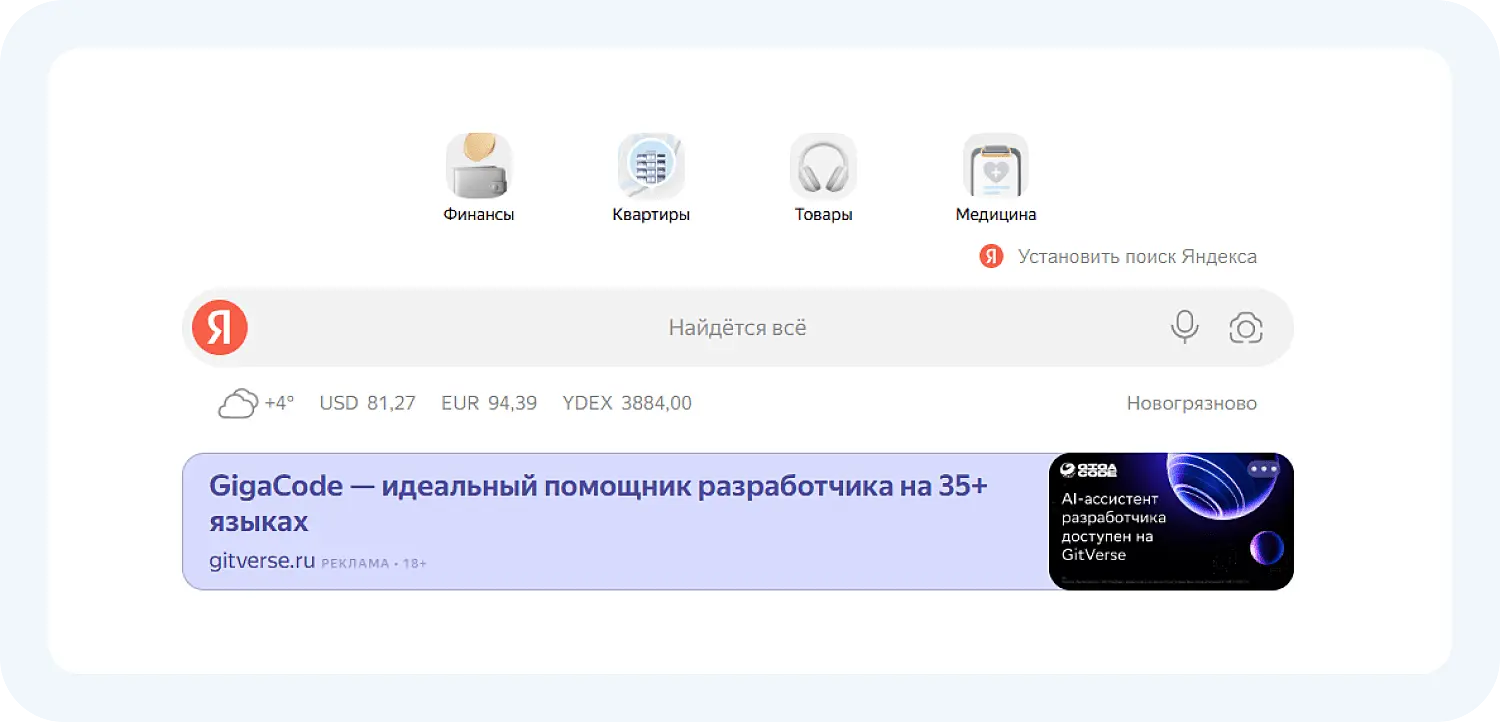The width and height of the screenshot is (1500, 722).
Task: Click the YDEX 3884,00 stock quote
Action: coord(626,402)
